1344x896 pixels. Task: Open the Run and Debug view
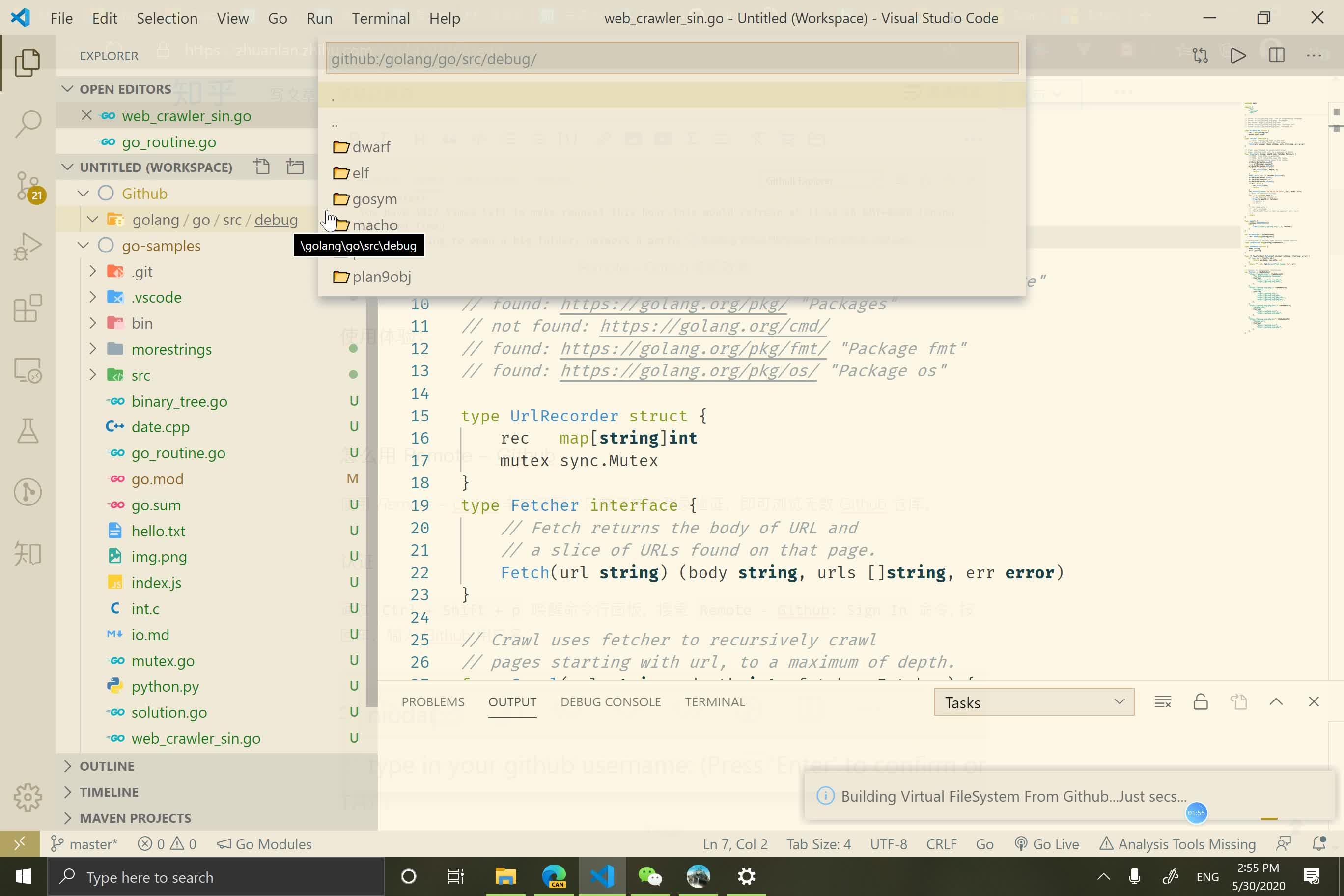(28, 247)
